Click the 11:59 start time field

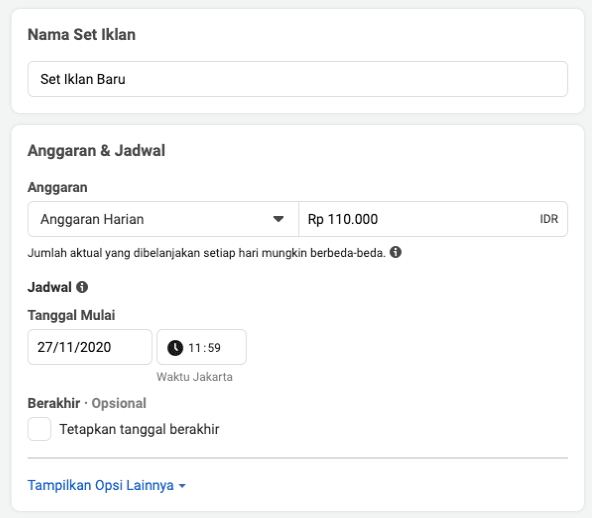[202, 347]
